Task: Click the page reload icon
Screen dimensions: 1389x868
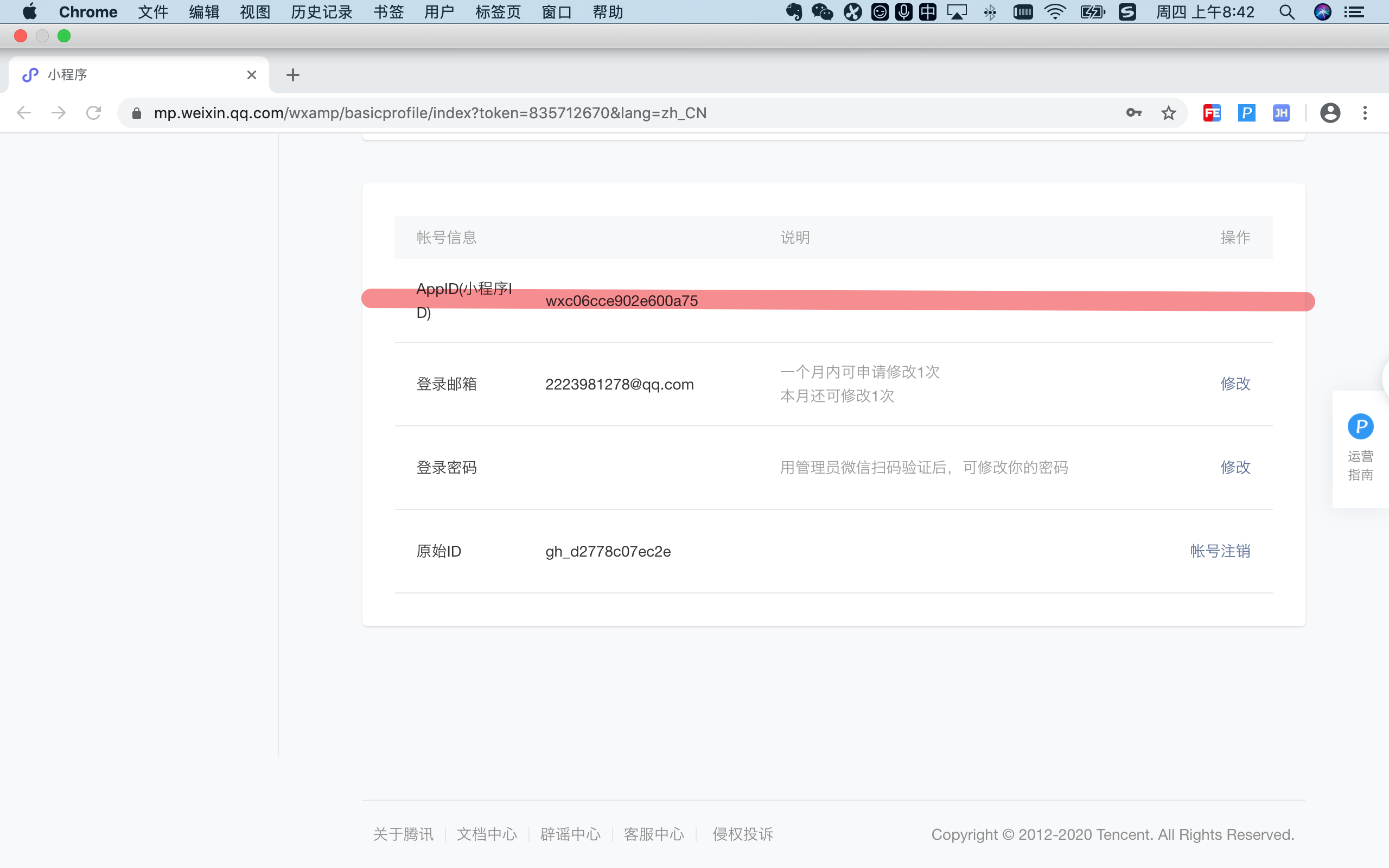Action: click(93, 113)
